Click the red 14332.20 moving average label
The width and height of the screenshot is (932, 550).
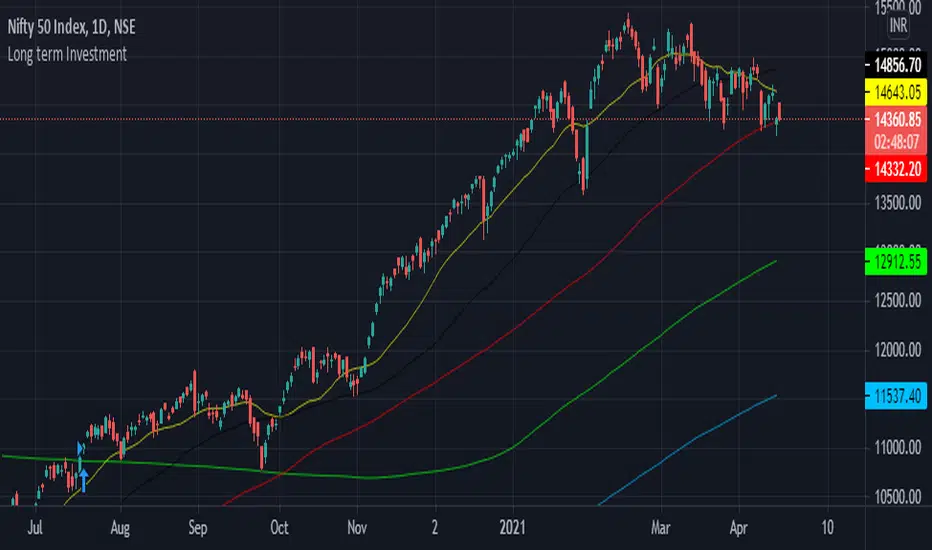(896, 169)
